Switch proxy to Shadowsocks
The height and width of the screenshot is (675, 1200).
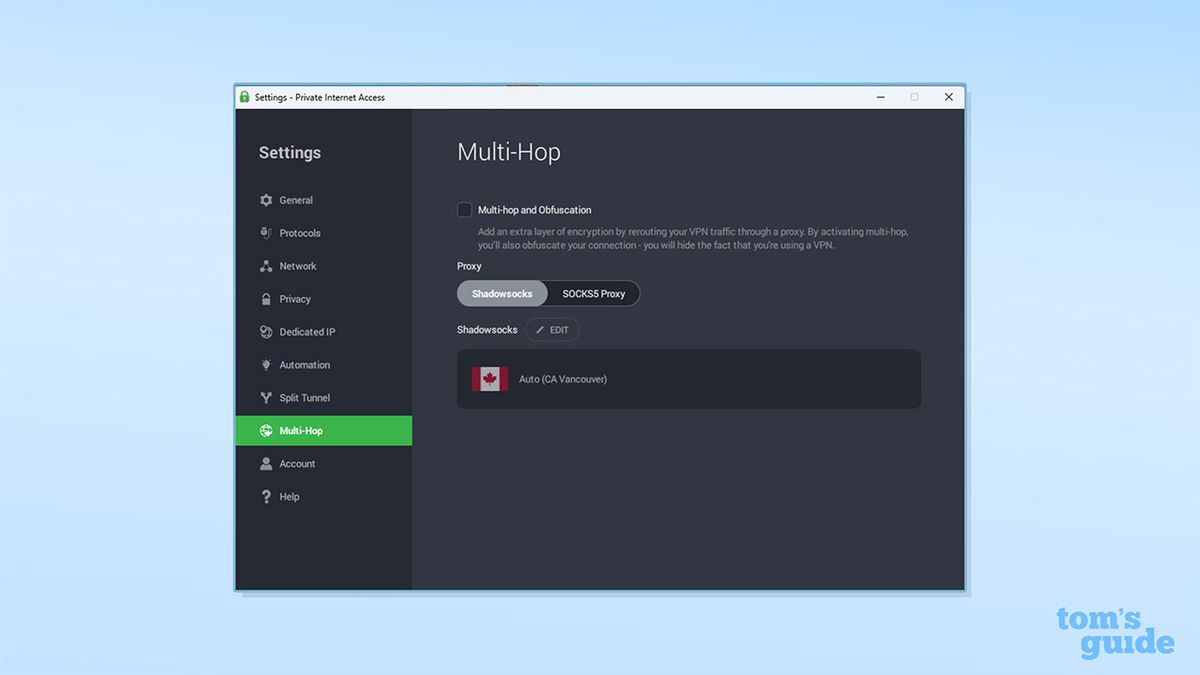502,294
